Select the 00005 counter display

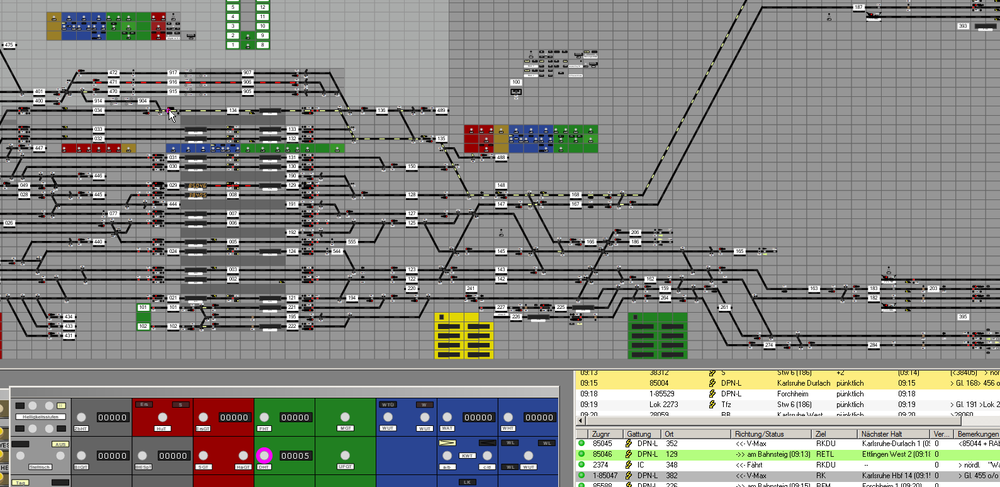coord(295,456)
